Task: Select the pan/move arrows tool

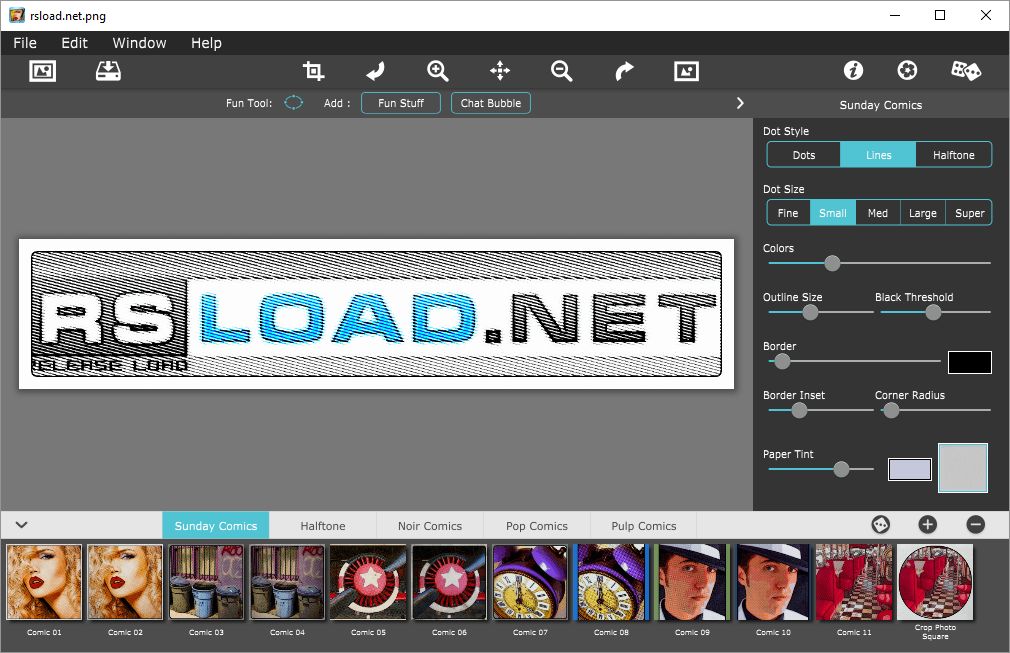Action: point(500,71)
